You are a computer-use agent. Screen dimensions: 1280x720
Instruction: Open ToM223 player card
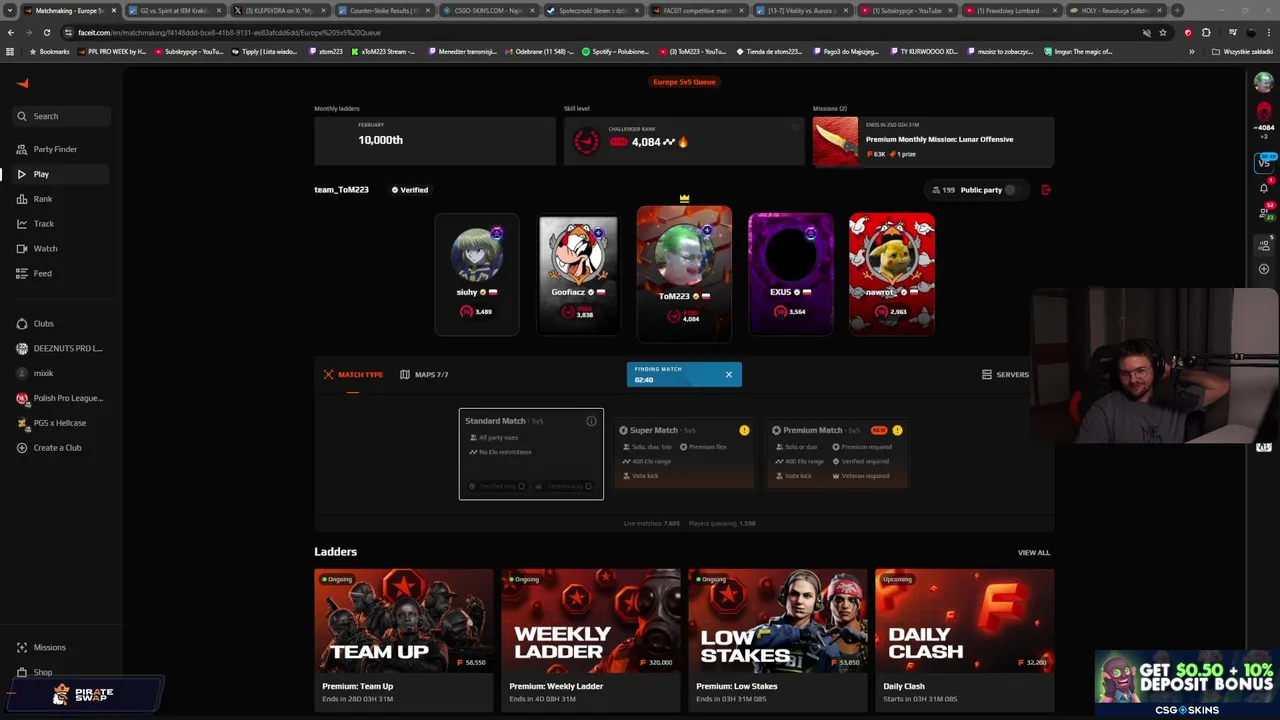click(684, 273)
